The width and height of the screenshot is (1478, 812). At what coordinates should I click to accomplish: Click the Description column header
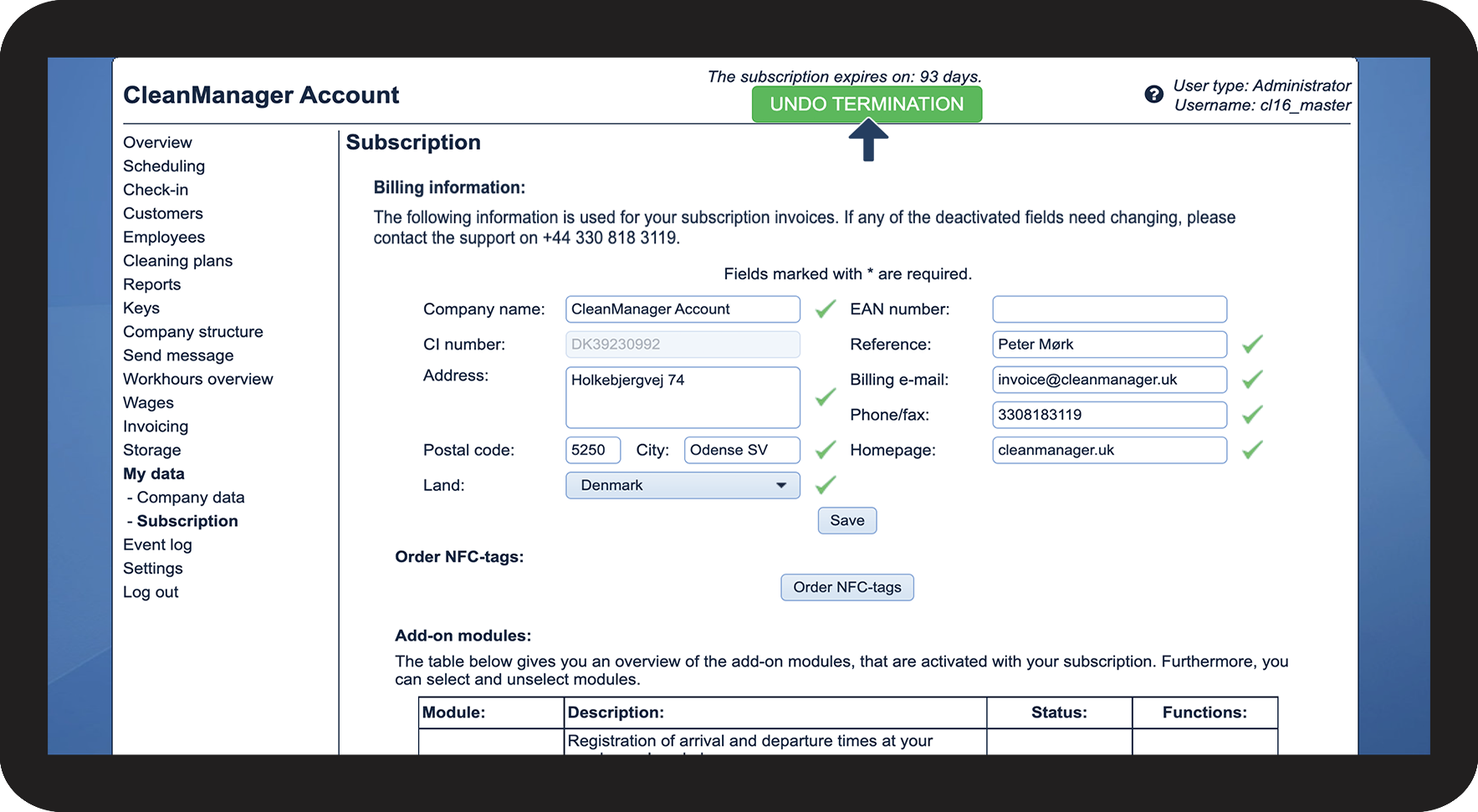click(x=775, y=712)
